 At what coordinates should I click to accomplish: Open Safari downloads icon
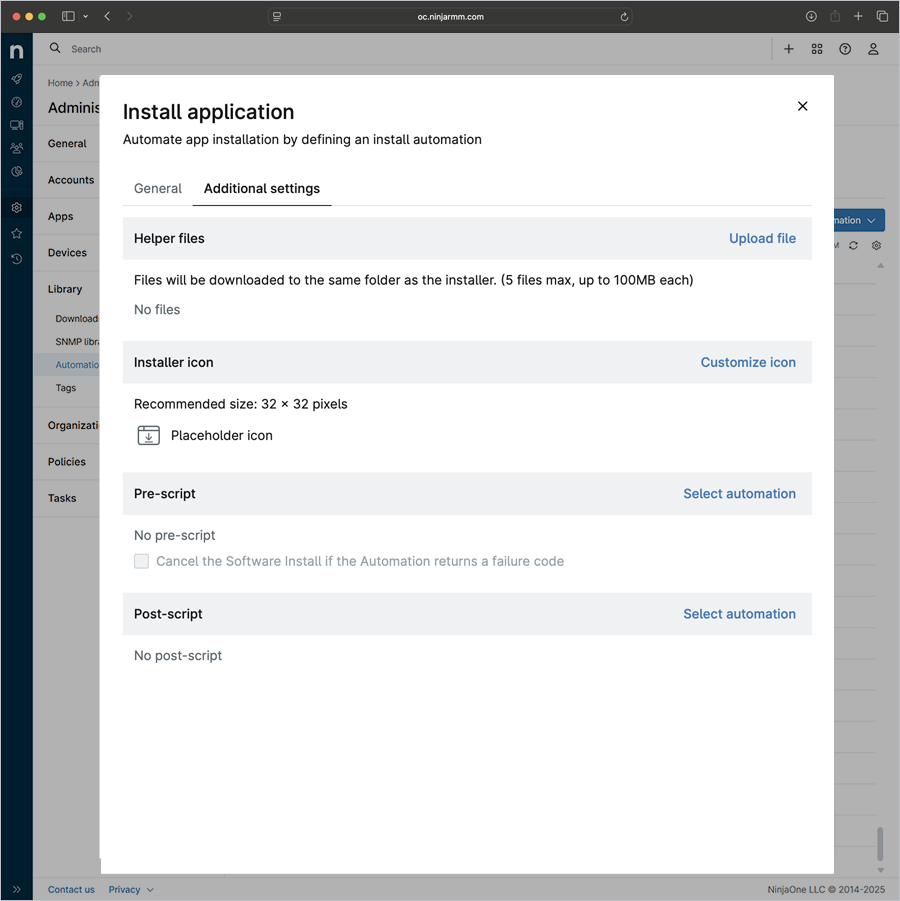click(811, 16)
